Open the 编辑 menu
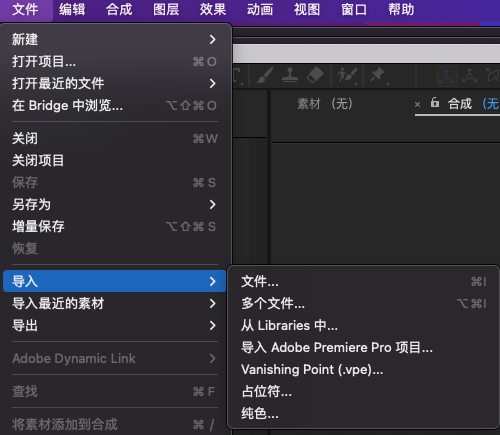500x435 pixels. click(72, 9)
